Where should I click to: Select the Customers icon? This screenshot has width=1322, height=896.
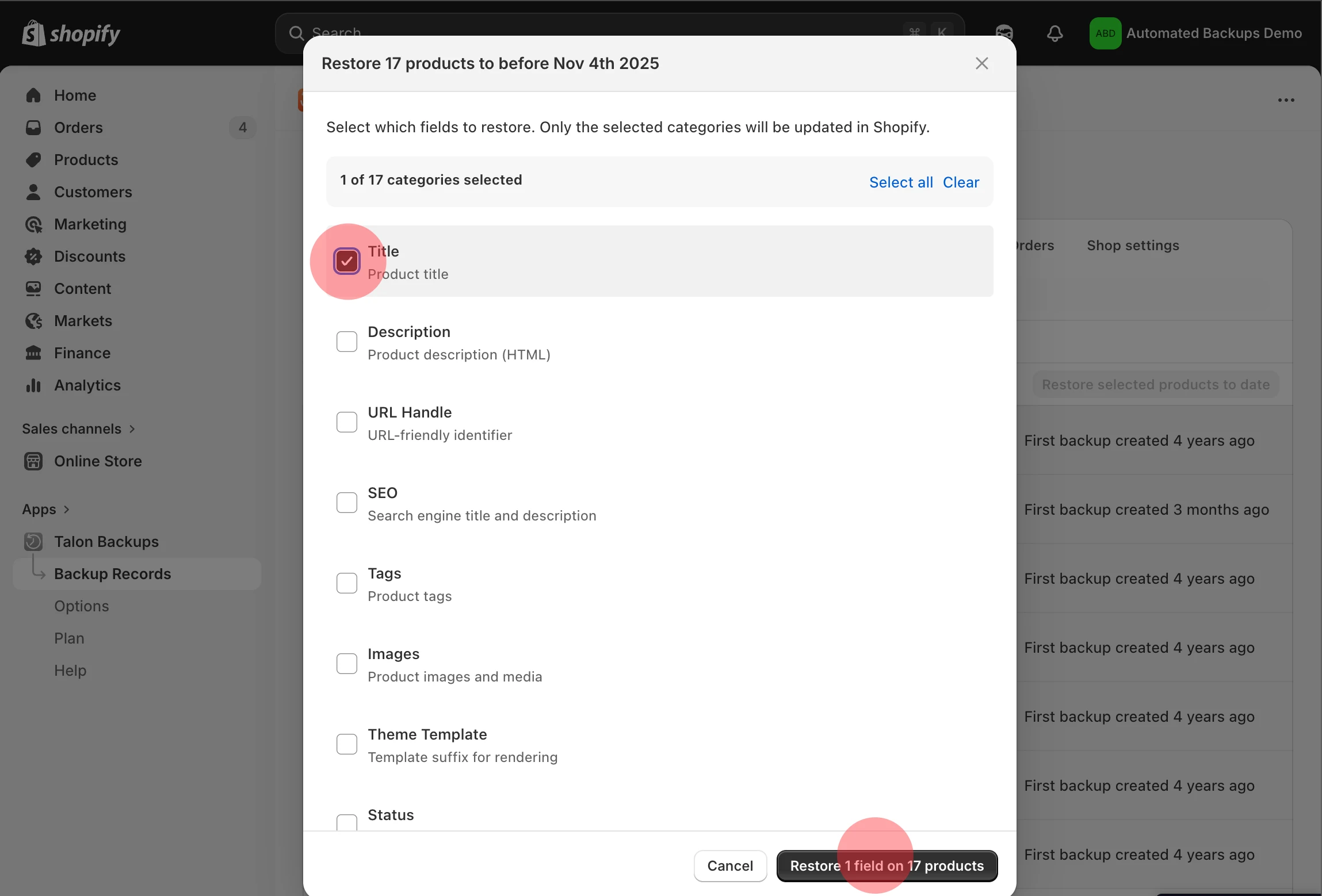pyautogui.click(x=33, y=192)
